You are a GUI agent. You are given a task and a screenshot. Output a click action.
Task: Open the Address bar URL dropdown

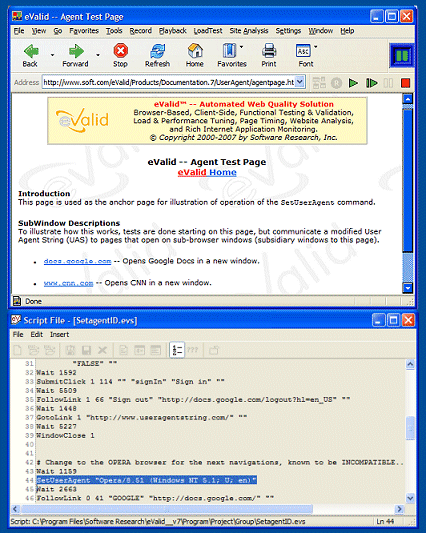(300, 82)
